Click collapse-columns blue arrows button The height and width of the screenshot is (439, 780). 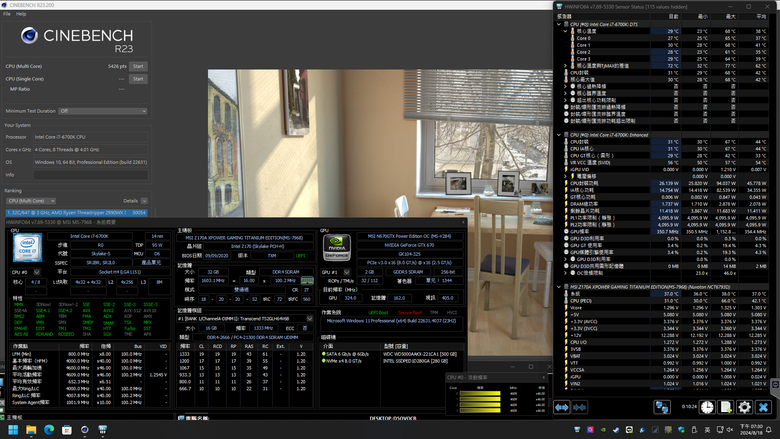tap(580, 407)
